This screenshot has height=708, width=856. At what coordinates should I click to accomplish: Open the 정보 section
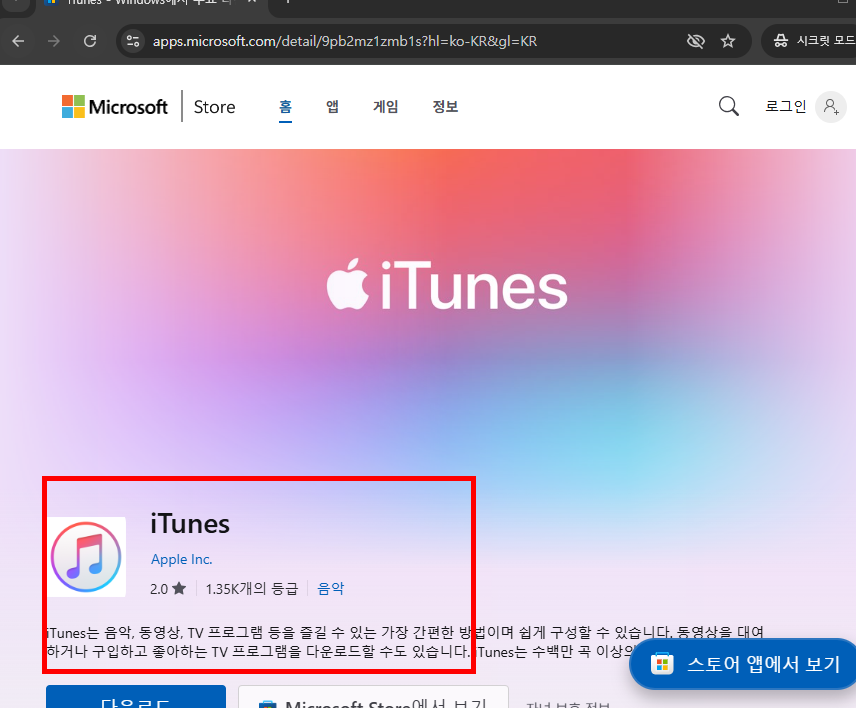point(445,106)
